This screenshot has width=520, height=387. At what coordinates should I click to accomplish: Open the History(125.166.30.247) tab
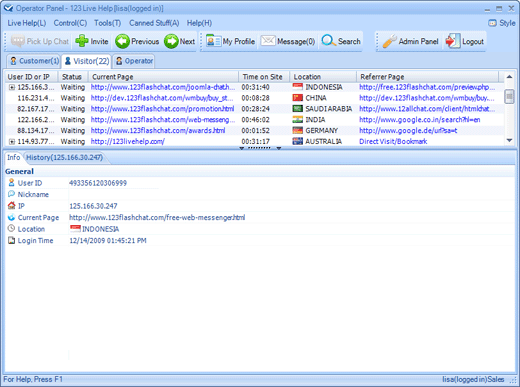pyautogui.click(x=65, y=157)
